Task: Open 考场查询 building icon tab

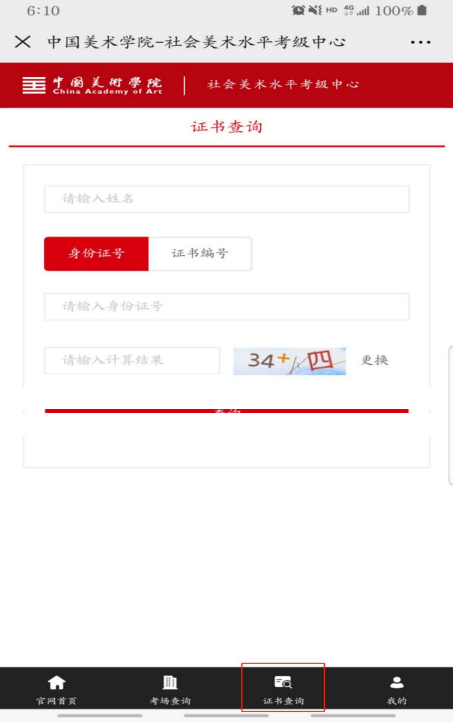Action: pos(170,689)
